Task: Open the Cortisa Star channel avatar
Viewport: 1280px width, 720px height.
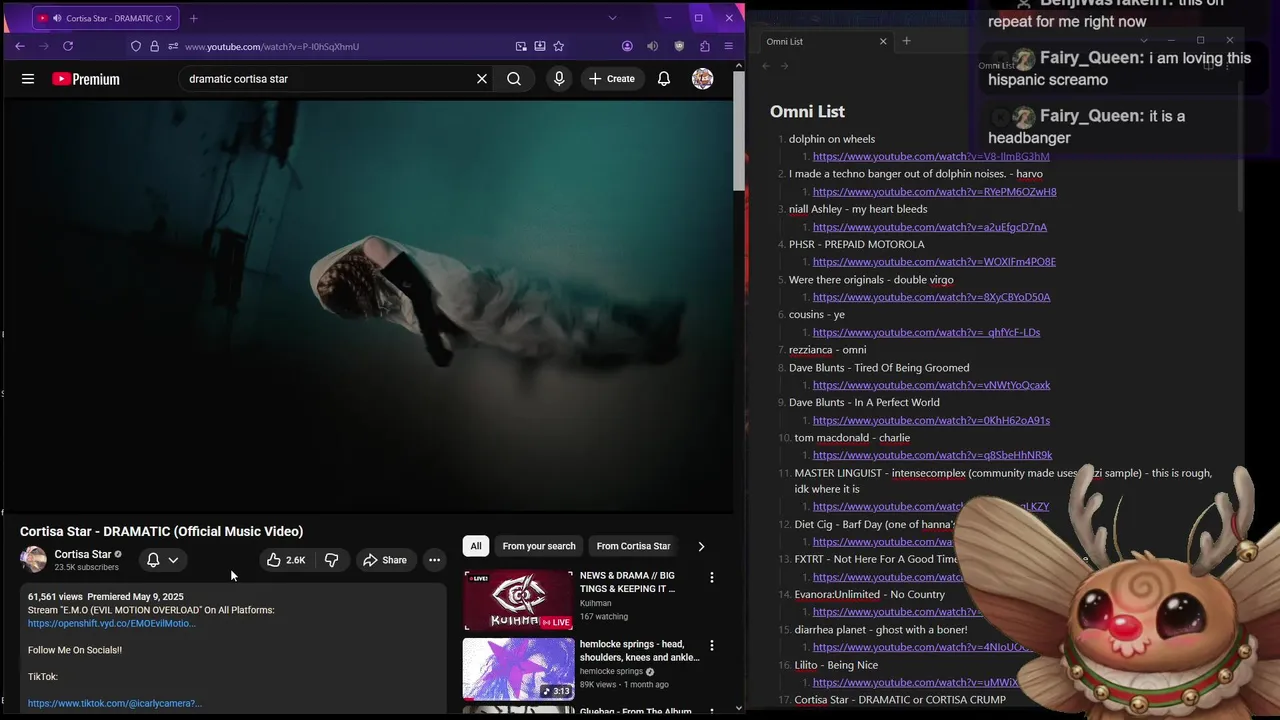Action: point(33,560)
